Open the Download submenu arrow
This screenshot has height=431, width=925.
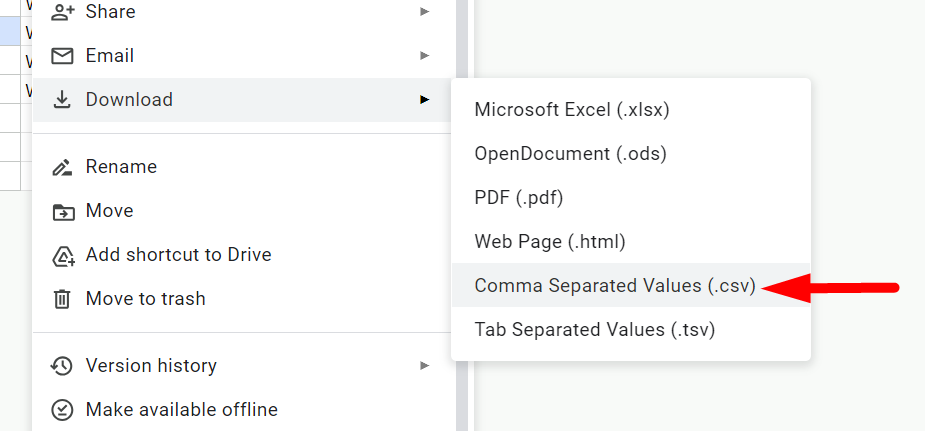[425, 100]
